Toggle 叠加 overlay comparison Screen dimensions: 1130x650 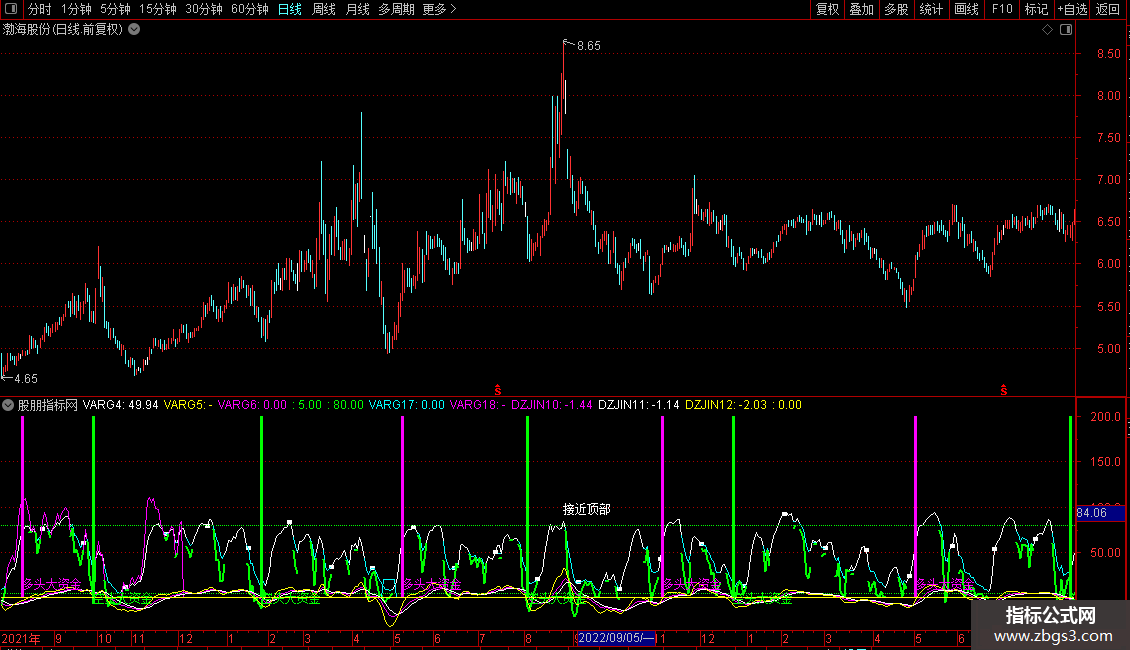pyautogui.click(x=861, y=10)
